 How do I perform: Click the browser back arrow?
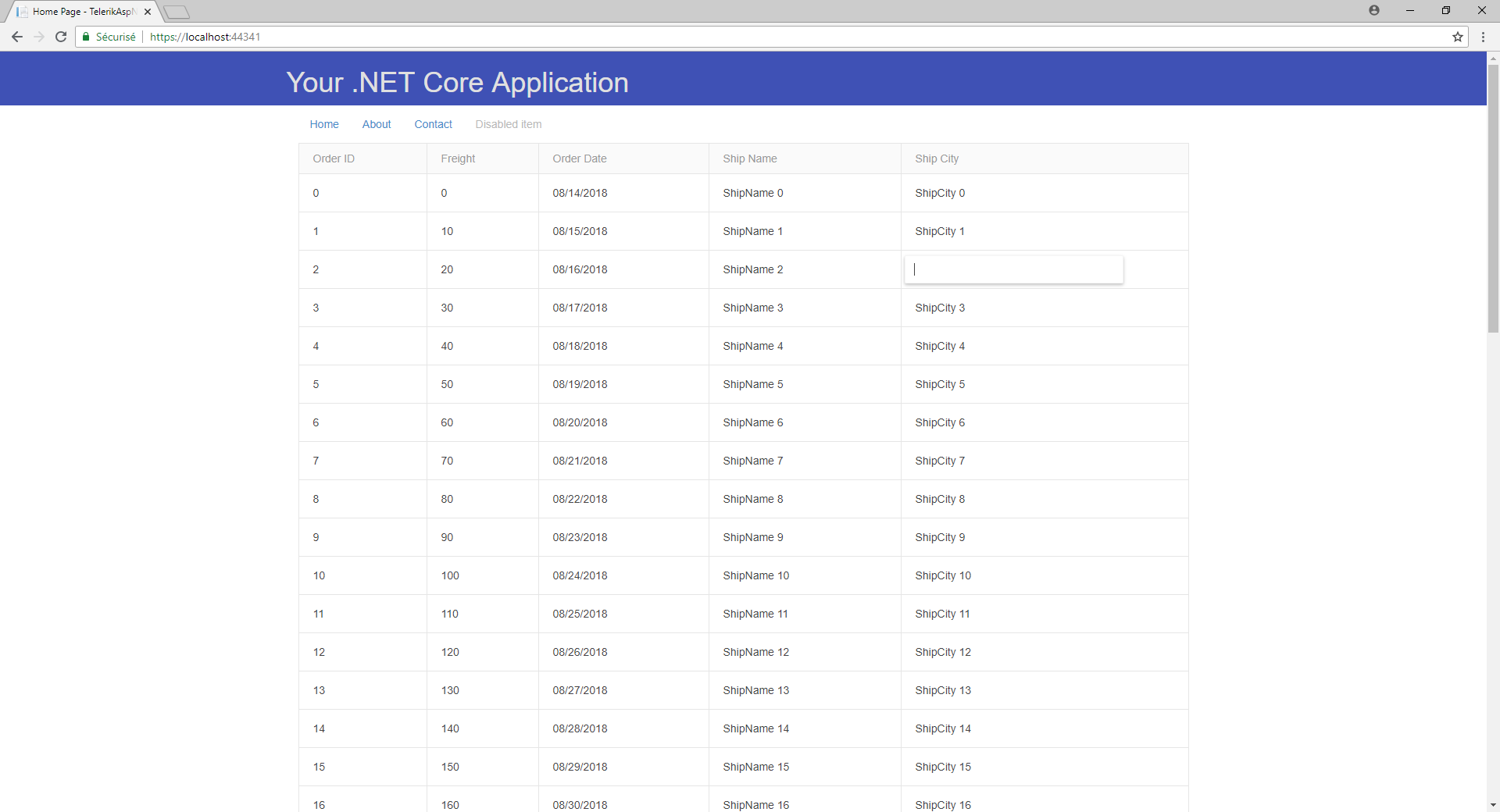[x=17, y=37]
